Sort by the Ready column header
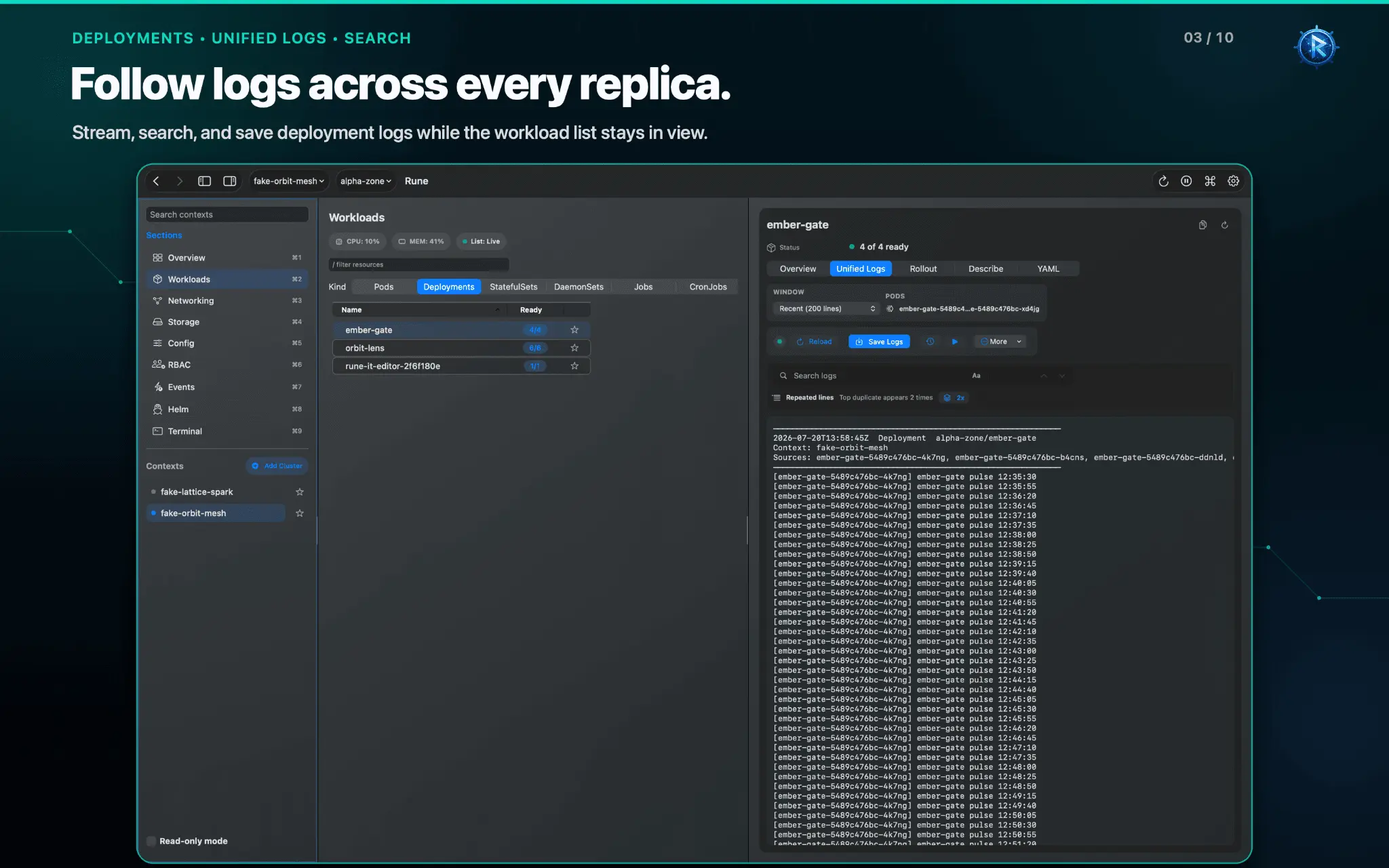The width and height of the screenshot is (1389, 868). (x=531, y=310)
